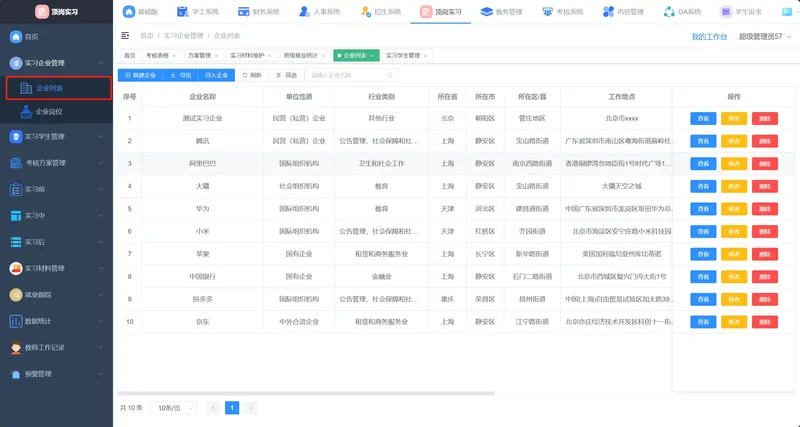Click 查看 for the 腾讯 row
800x427 pixels.
point(703,141)
